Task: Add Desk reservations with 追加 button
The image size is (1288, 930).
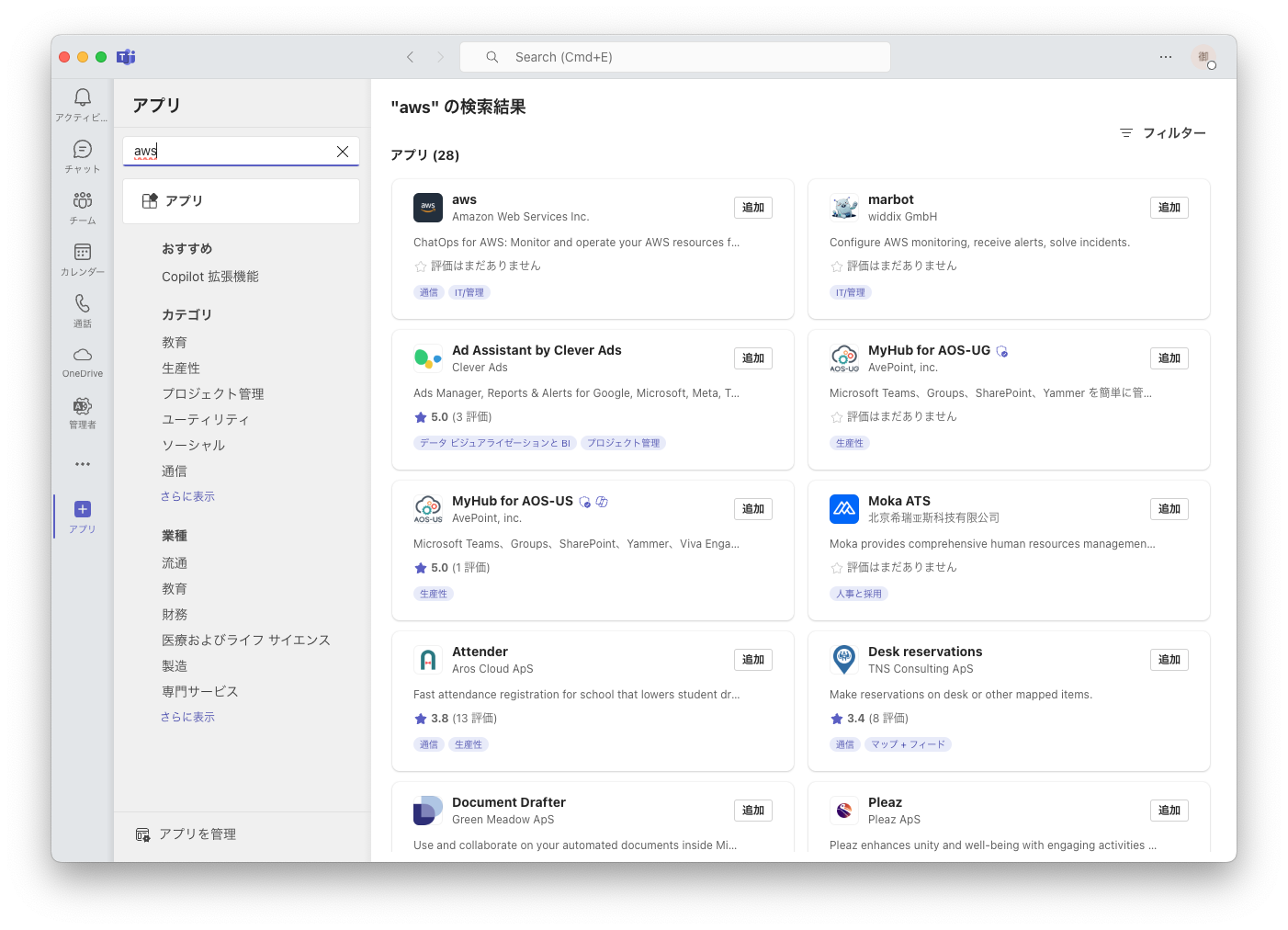Action: coord(1169,660)
